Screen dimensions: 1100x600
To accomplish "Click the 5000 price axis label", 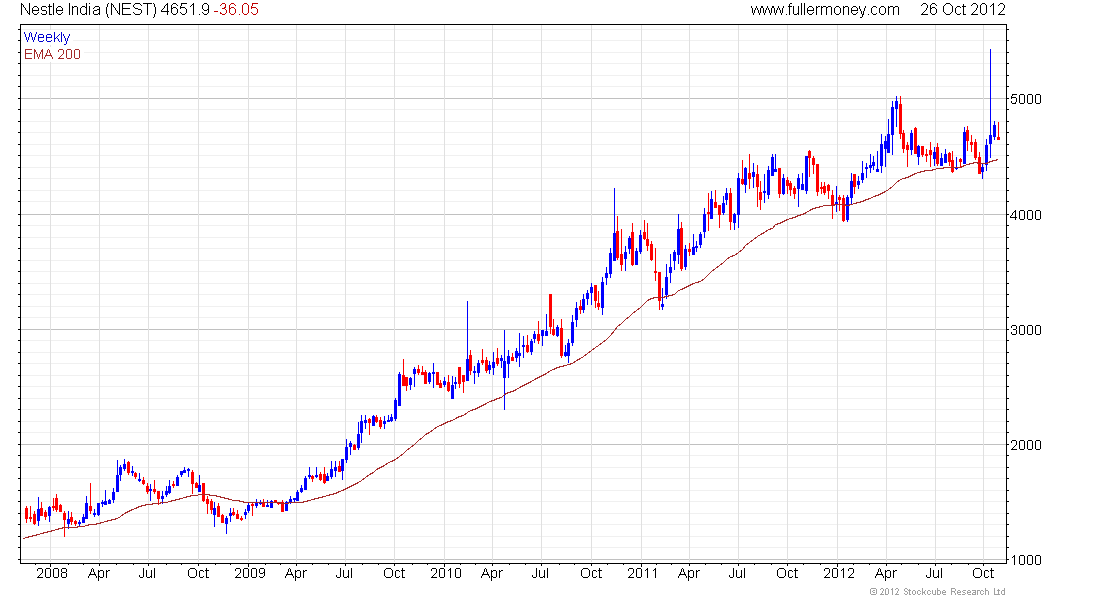I will point(1026,99).
